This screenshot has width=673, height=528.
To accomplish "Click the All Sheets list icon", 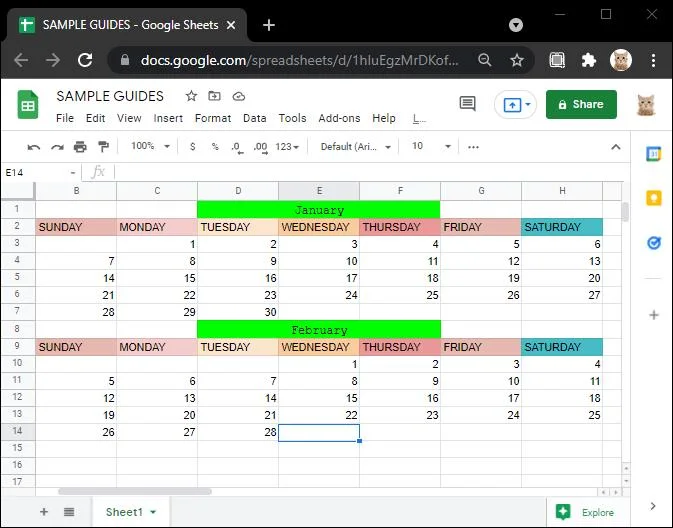I will pyautogui.click(x=69, y=512).
